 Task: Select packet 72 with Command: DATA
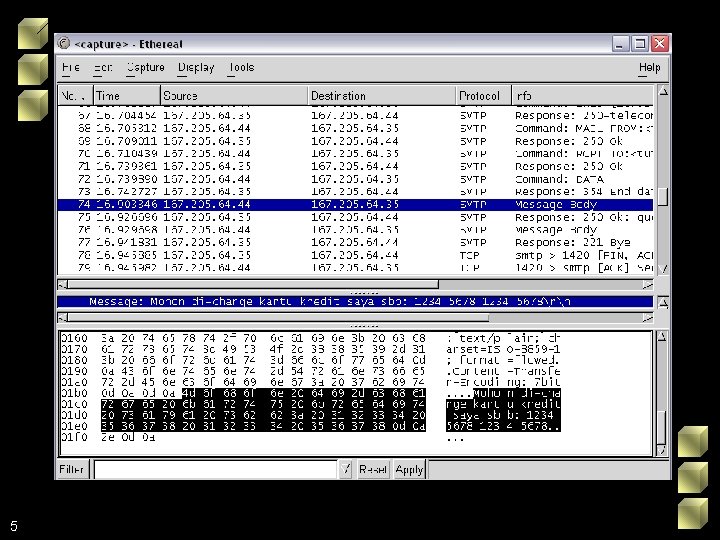[355, 179]
